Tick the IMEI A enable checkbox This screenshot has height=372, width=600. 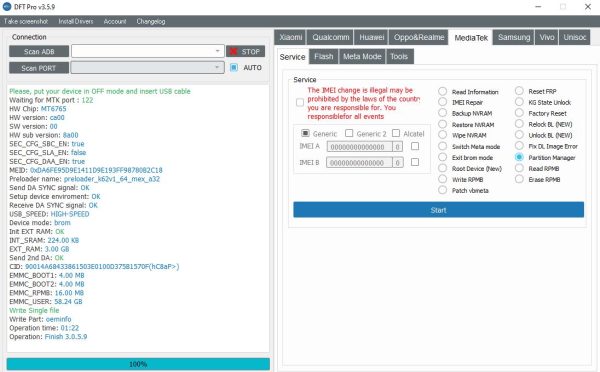[415, 146]
